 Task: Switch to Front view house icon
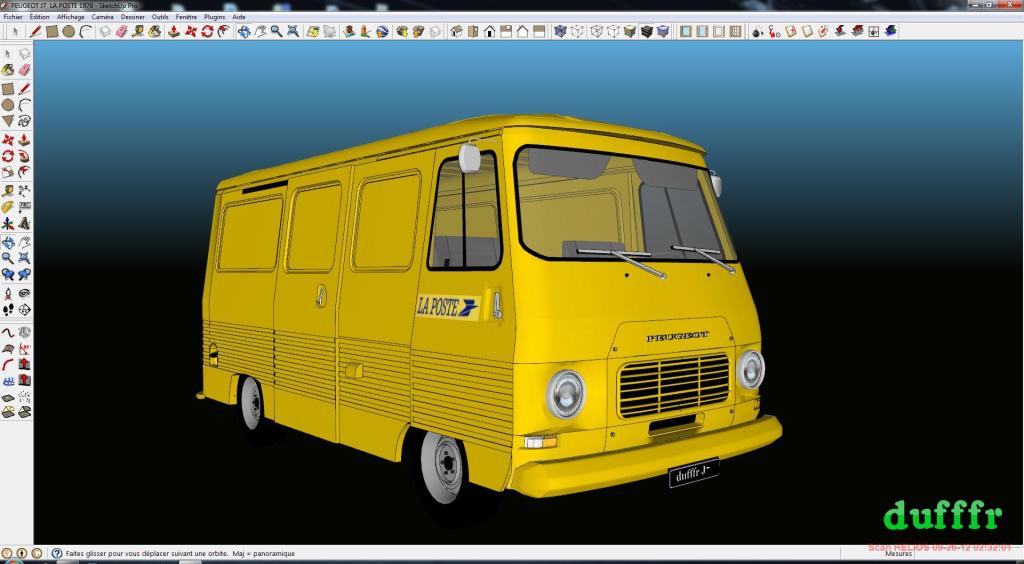coord(489,31)
